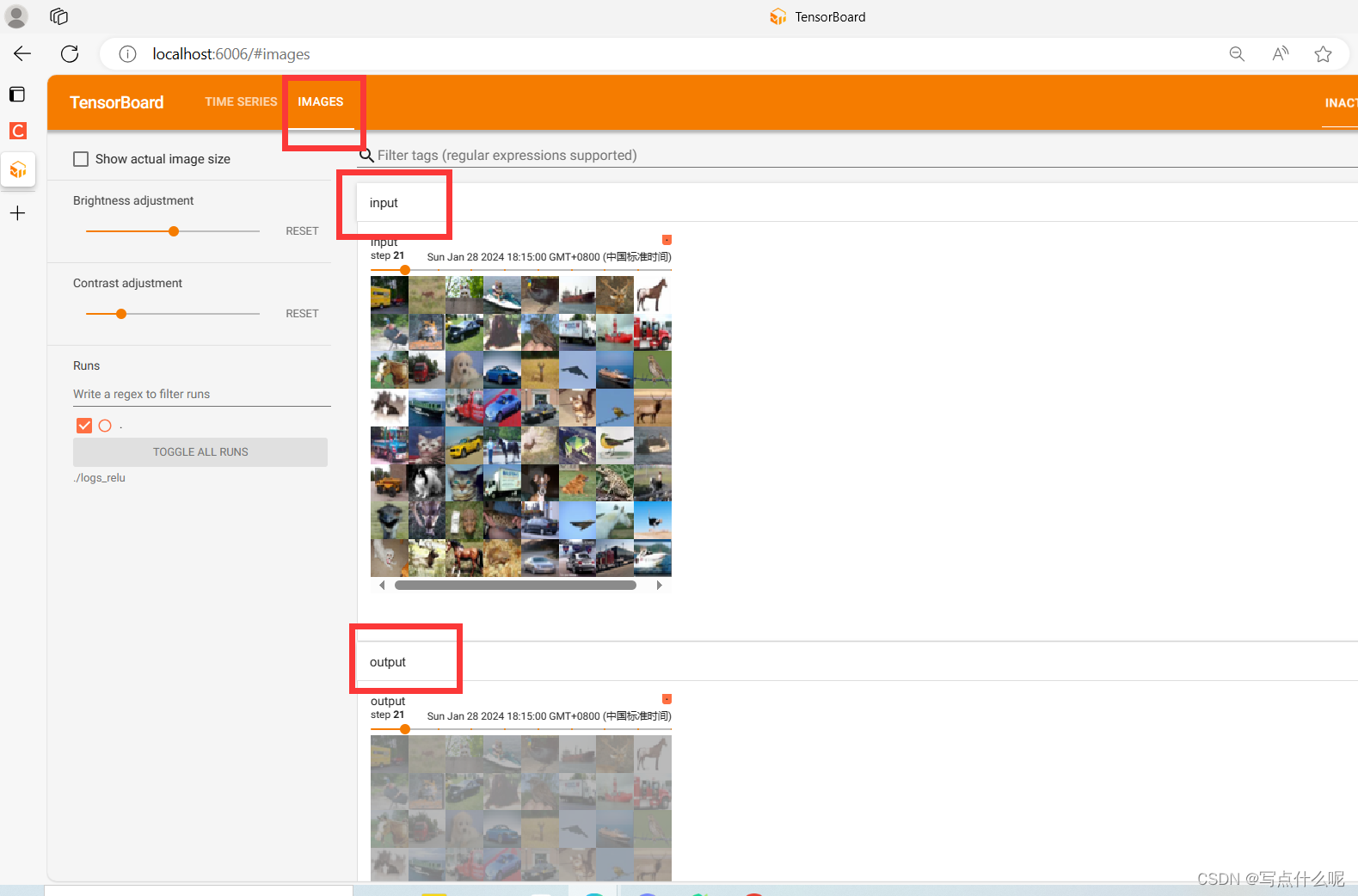This screenshot has height=896, width=1358.
Task: Toggle Show actual image size
Action: point(81,159)
